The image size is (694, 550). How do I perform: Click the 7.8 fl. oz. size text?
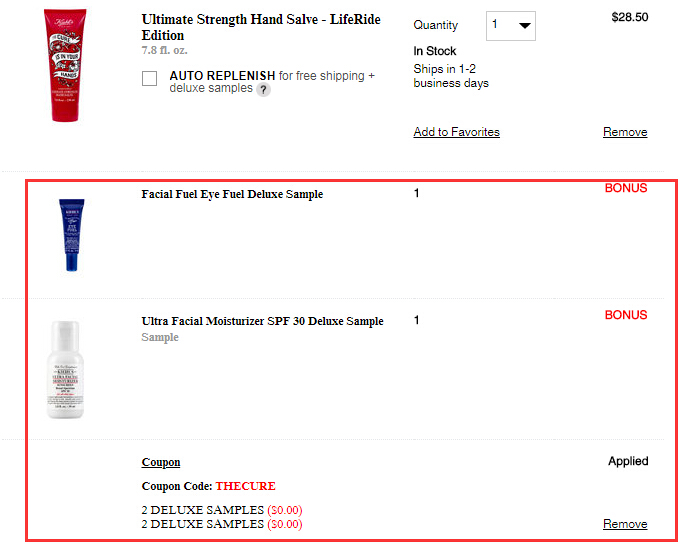click(x=165, y=50)
